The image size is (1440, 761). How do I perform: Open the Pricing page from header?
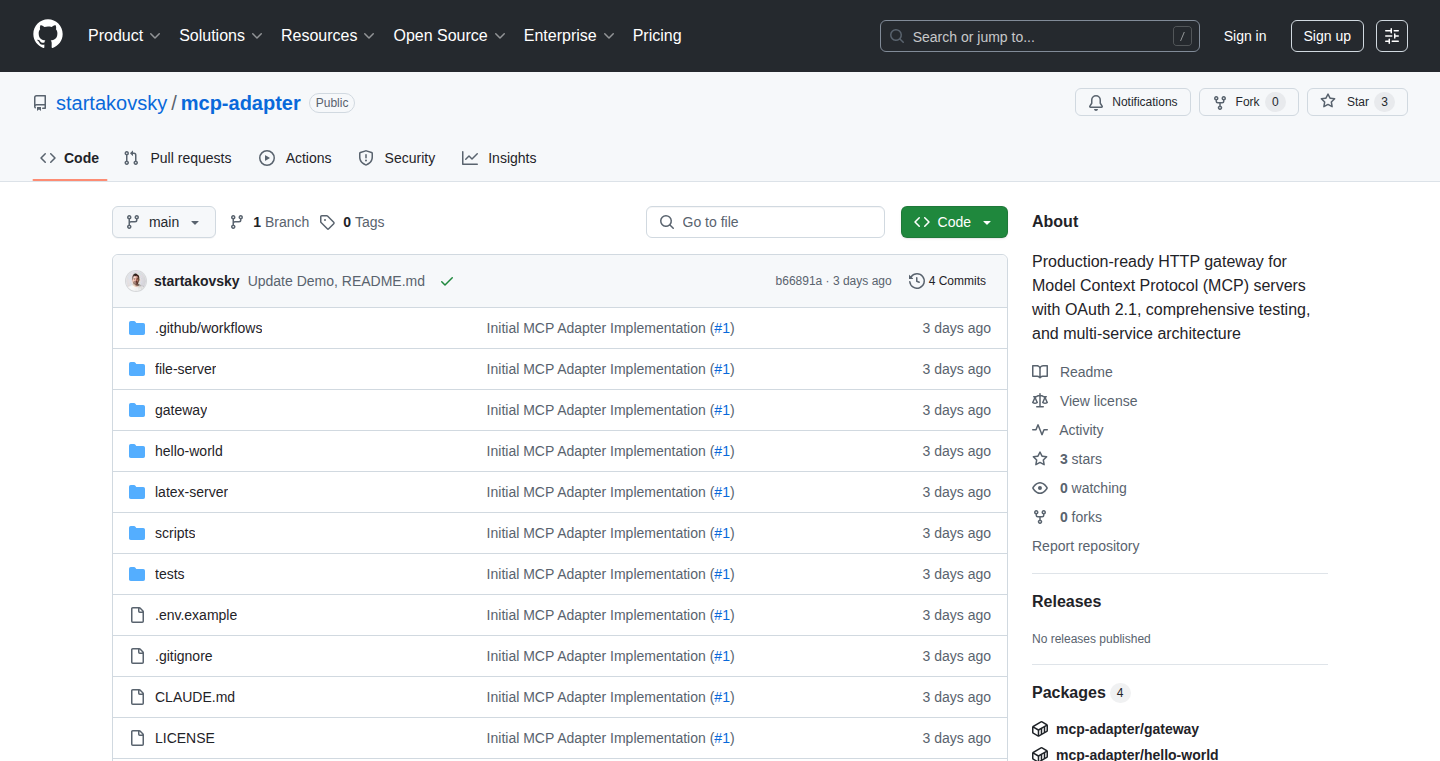tap(657, 36)
